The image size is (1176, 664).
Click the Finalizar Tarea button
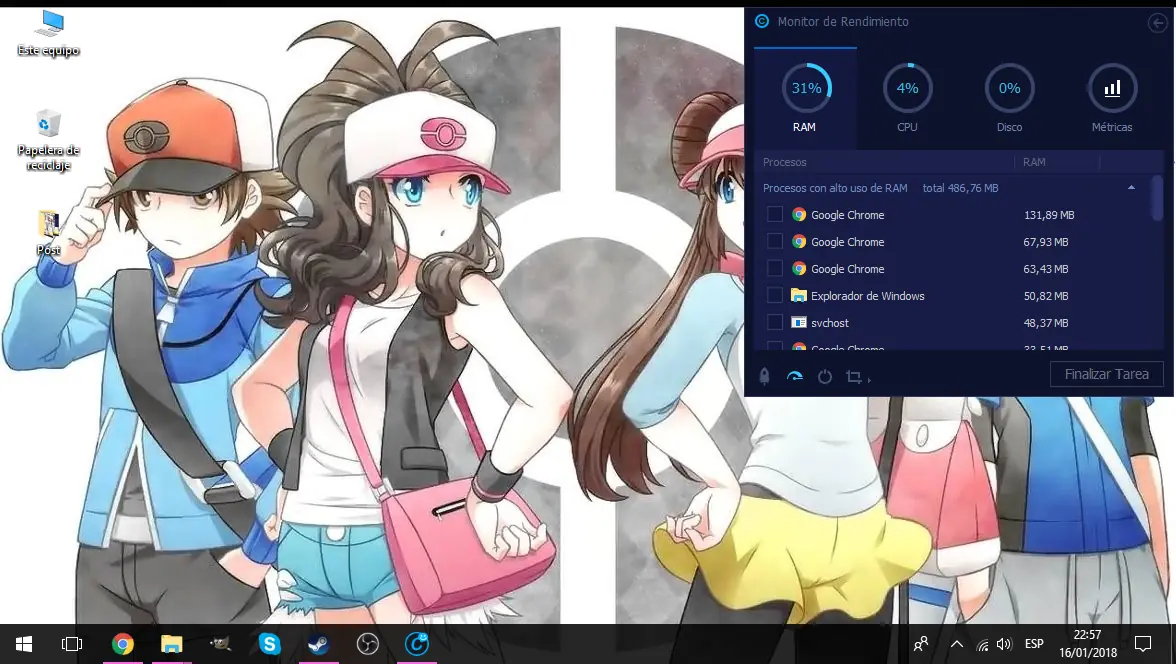pyautogui.click(x=1106, y=374)
